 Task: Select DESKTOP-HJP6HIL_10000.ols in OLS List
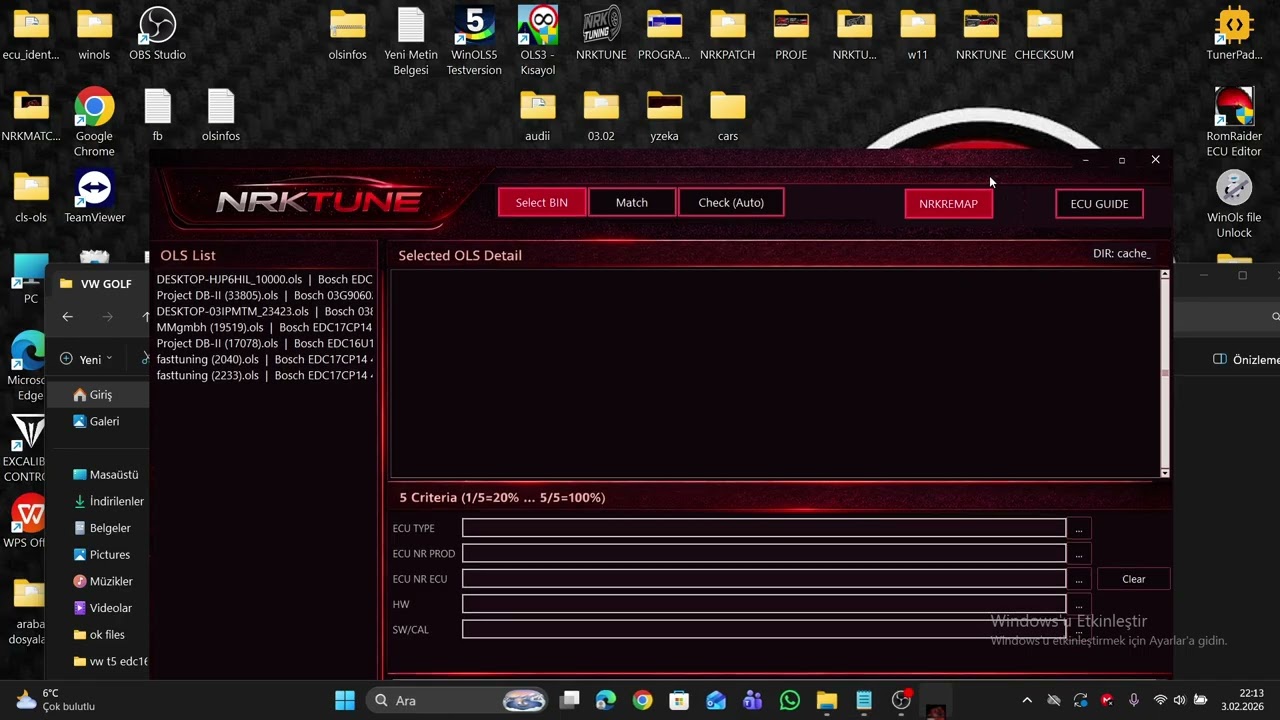click(264, 279)
